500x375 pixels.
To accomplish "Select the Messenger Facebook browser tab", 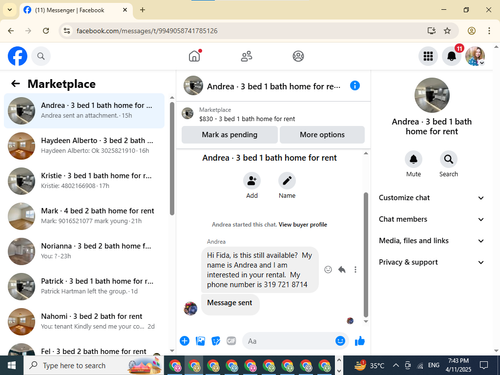I will point(76,10).
